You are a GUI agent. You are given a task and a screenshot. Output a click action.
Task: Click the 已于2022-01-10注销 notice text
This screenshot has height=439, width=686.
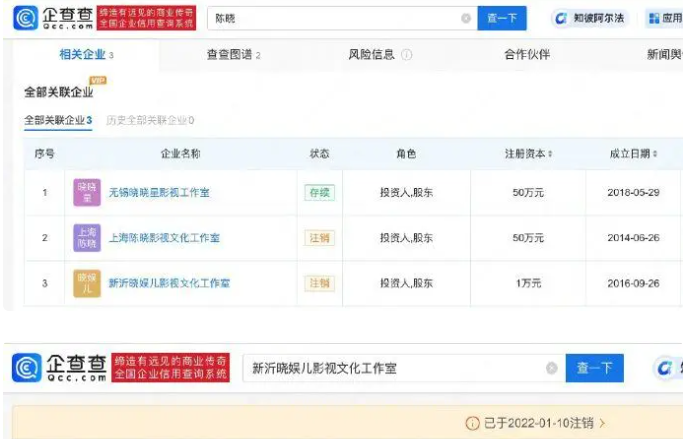539,423
